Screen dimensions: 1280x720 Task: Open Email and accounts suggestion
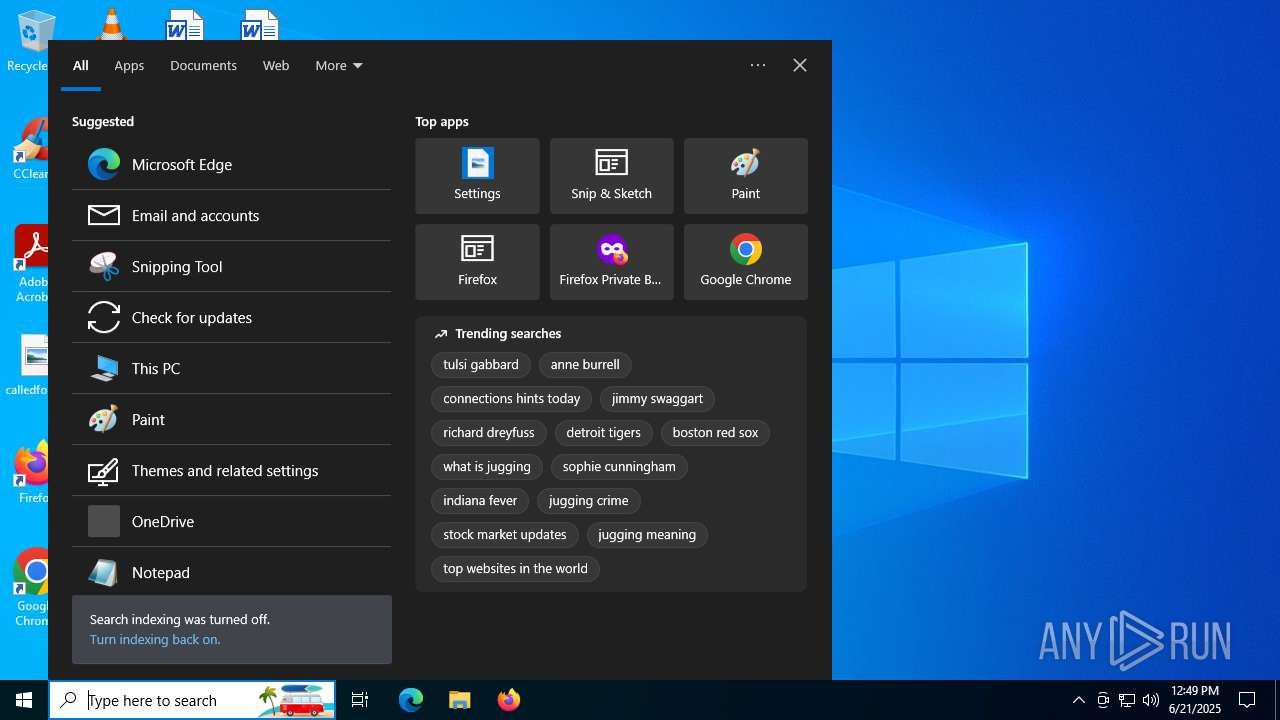click(x=231, y=216)
